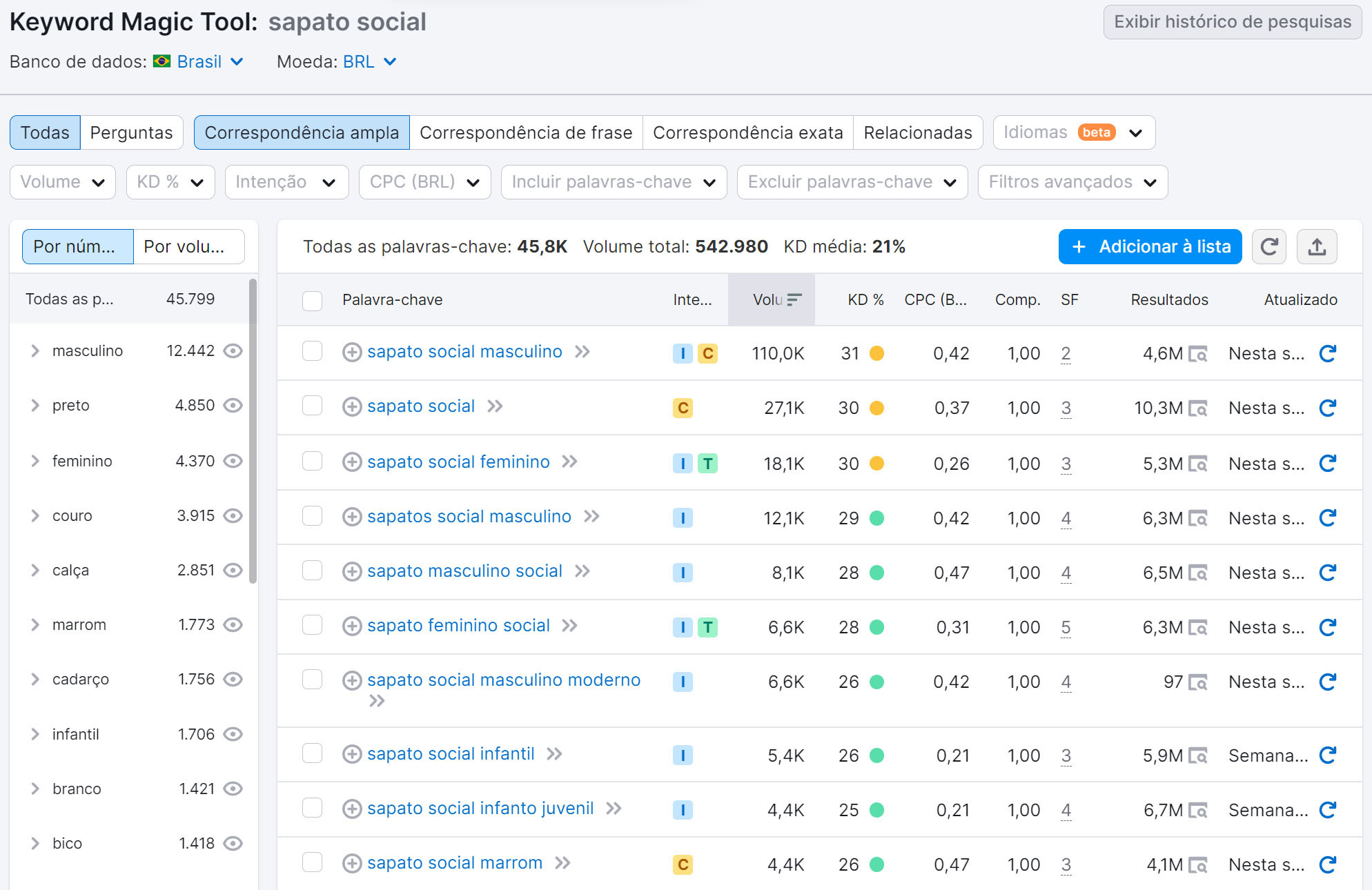Image resolution: width=1372 pixels, height=890 pixels.
Task: Refresh the keyword table
Action: [x=1268, y=246]
